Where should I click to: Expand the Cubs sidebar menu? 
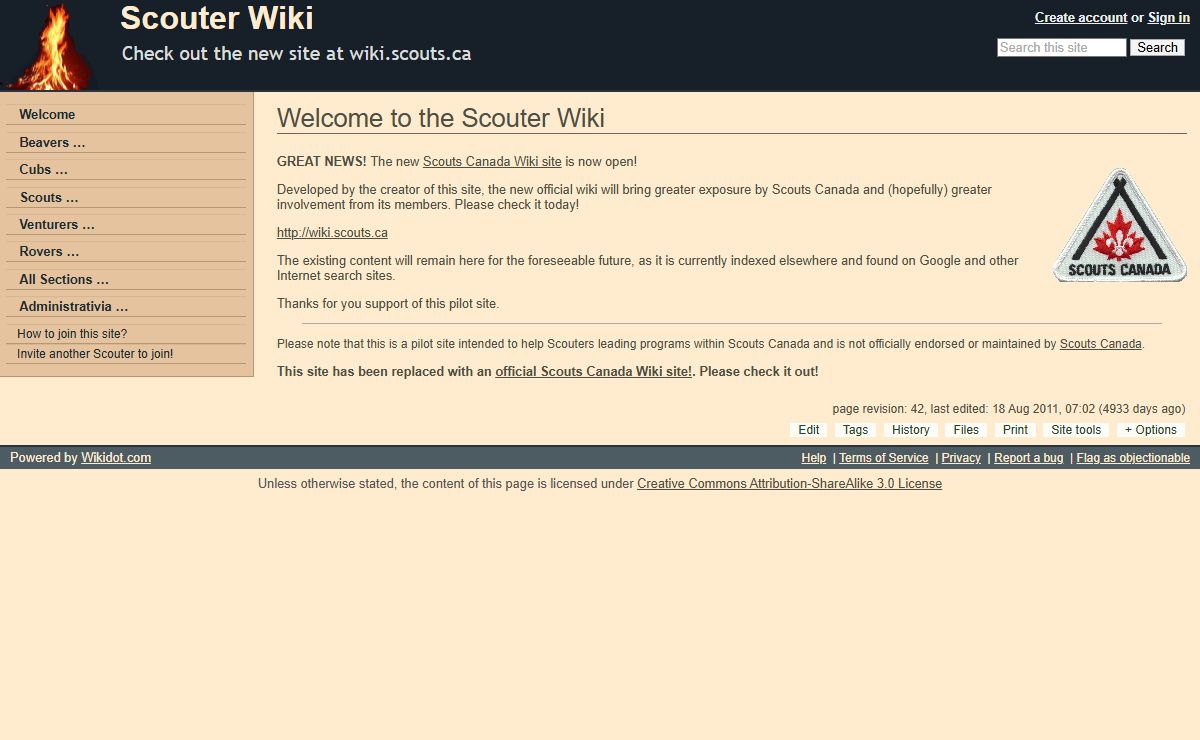[126, 170]
